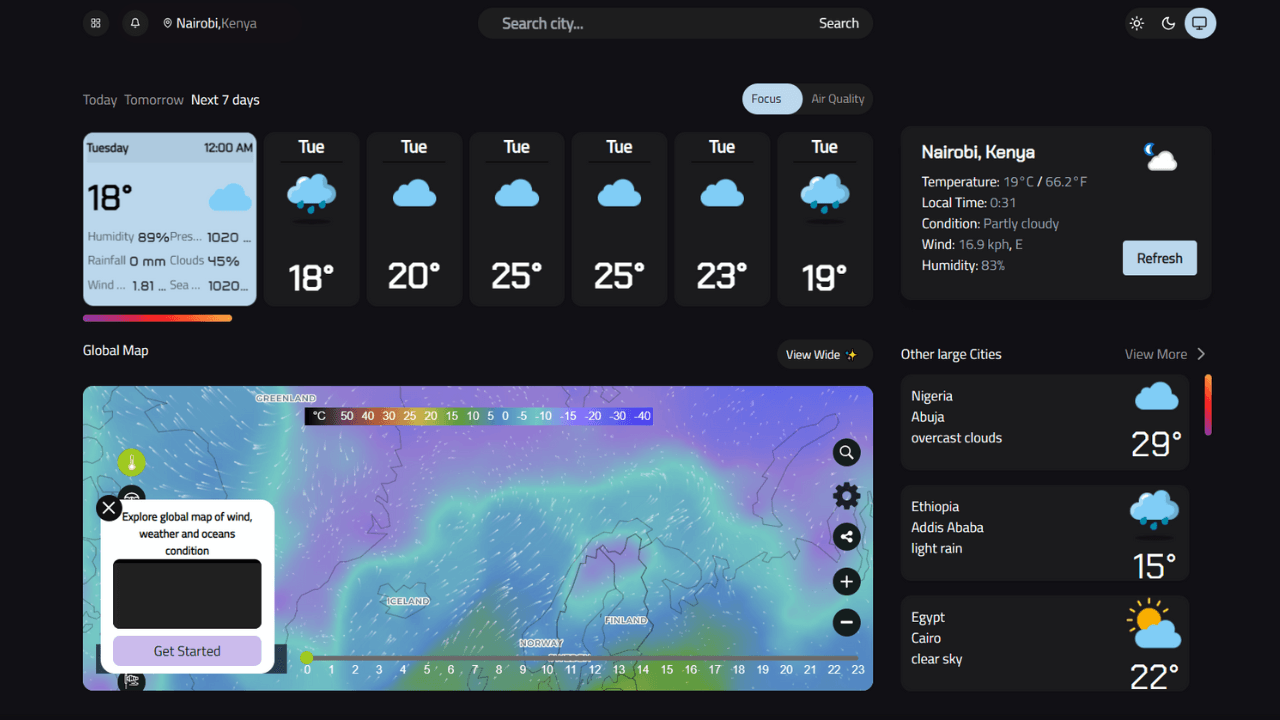This screenshot has width=1280, height=720.
Task: Switch to light theme sun icon
Action: [x=1137, y=23]
